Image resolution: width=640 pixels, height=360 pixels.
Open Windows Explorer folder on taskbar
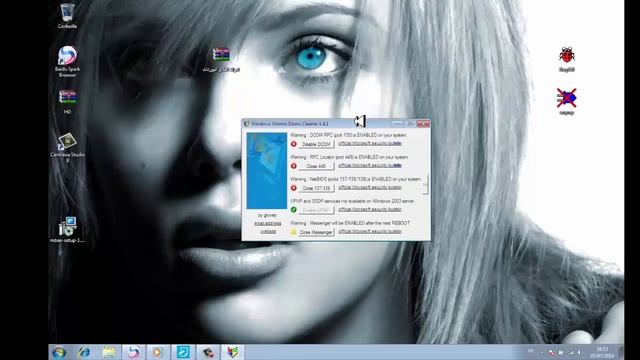tap(109, 352)
